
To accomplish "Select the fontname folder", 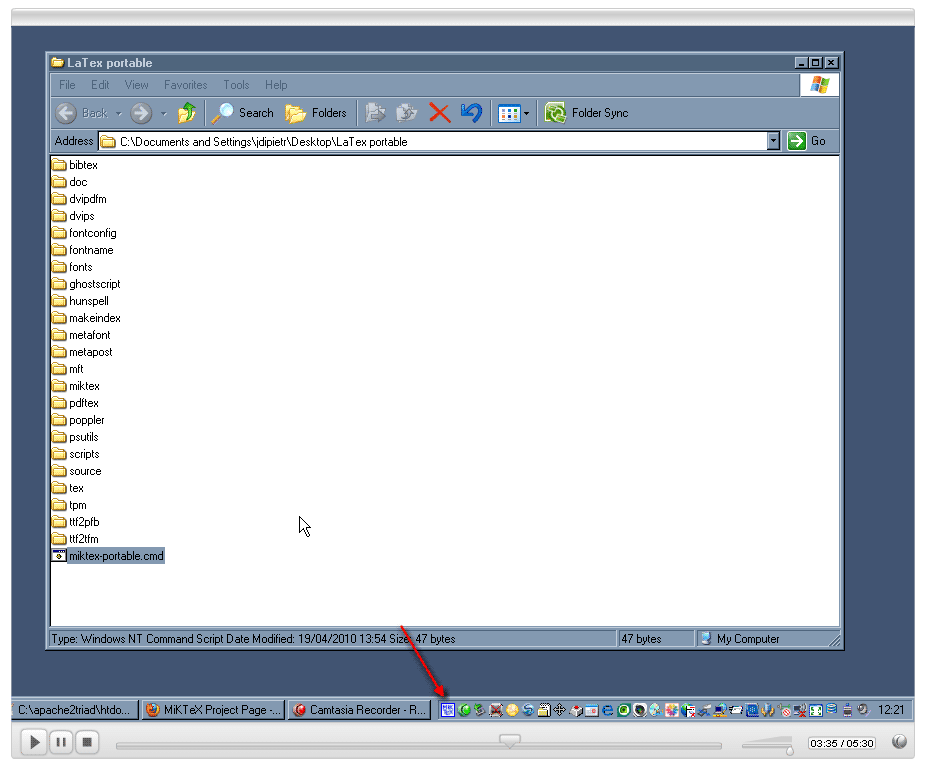I will point(83,250).
